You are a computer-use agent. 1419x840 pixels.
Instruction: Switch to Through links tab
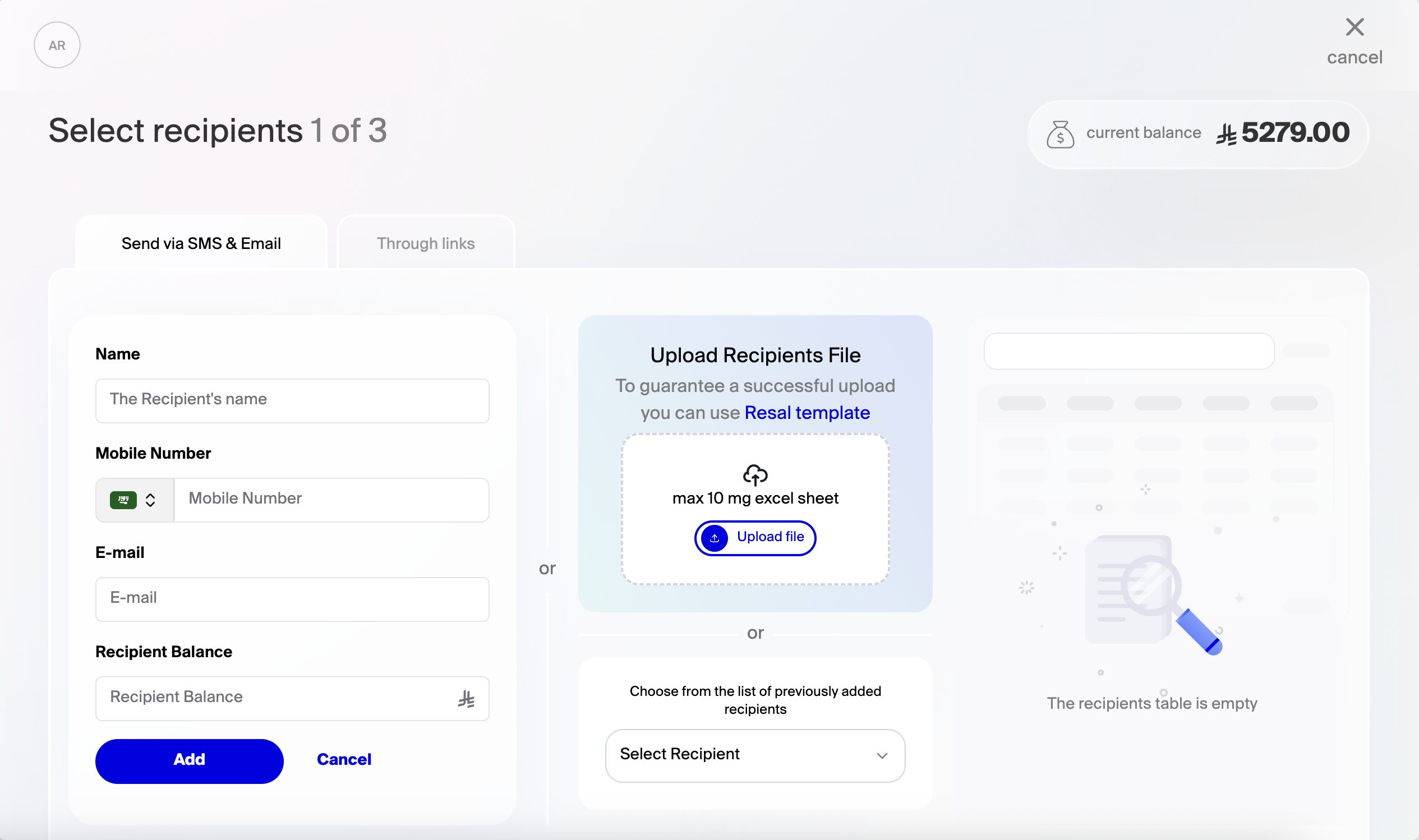(x=426, y=243)
